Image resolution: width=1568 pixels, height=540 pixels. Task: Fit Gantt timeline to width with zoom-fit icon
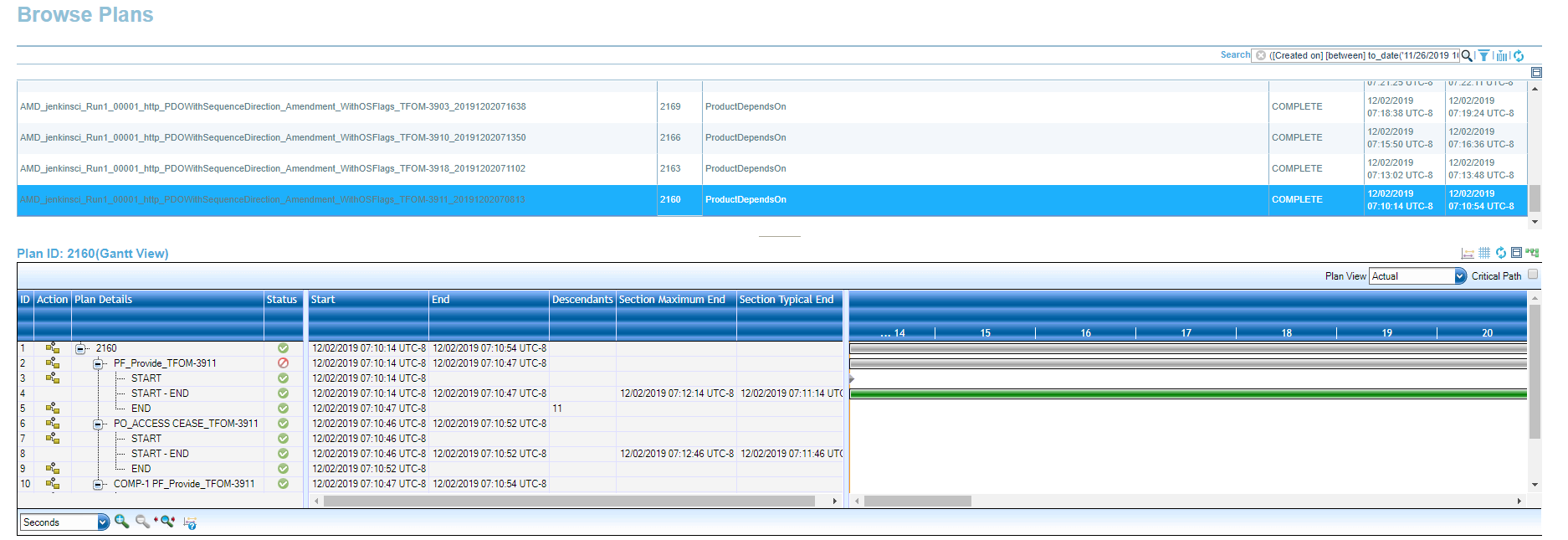click(167, 522)
